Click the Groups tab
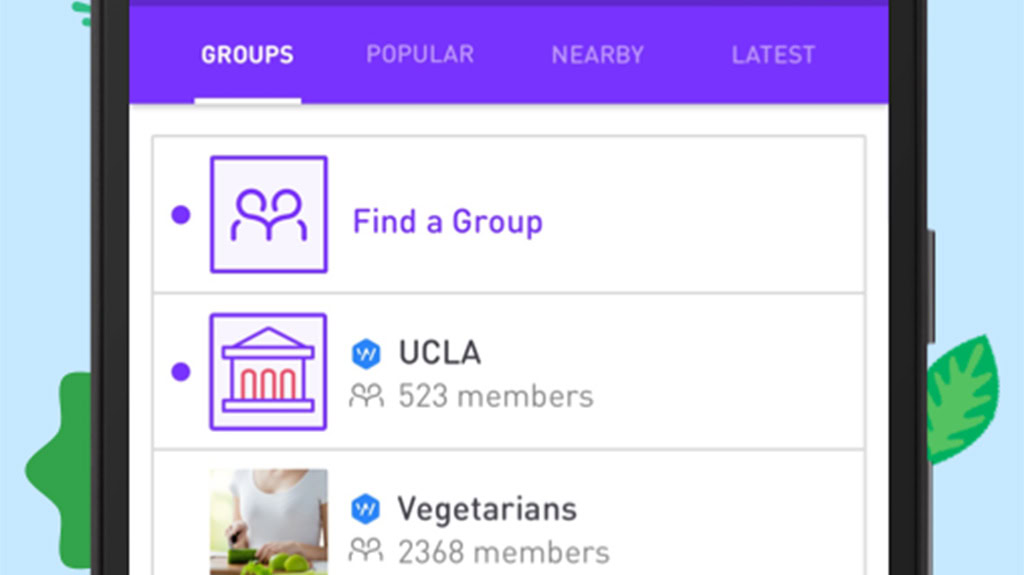The width and height of the screenshot is (1024, 575). 247,55
